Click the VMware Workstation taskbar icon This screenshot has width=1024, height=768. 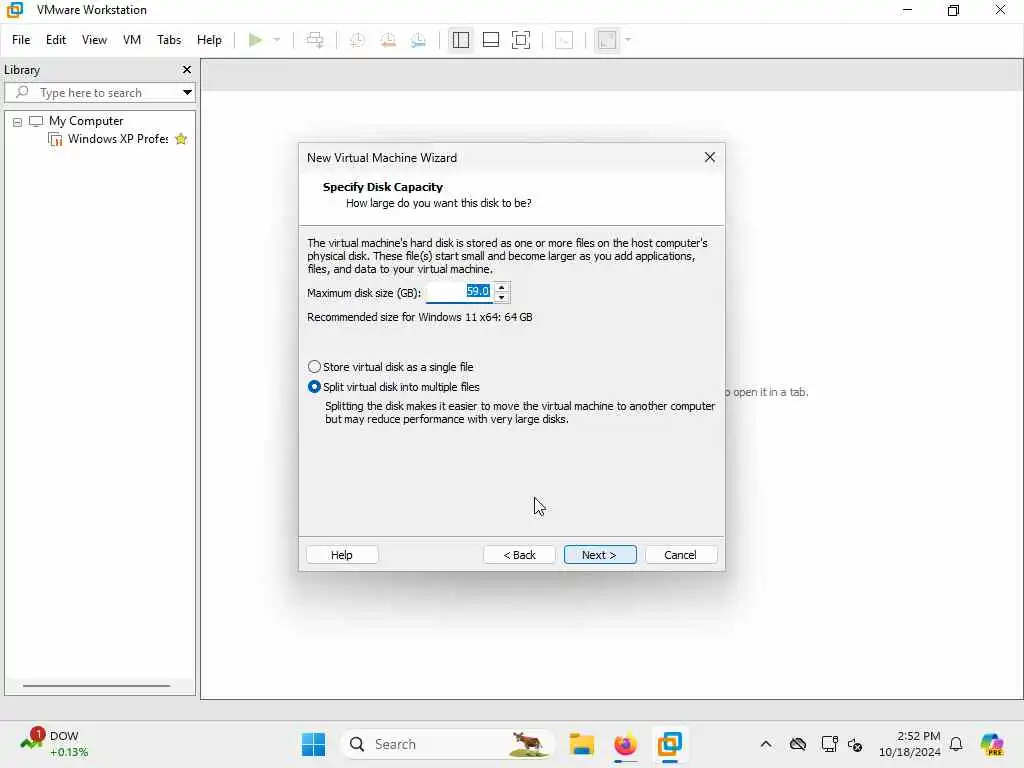coord(670,744)
